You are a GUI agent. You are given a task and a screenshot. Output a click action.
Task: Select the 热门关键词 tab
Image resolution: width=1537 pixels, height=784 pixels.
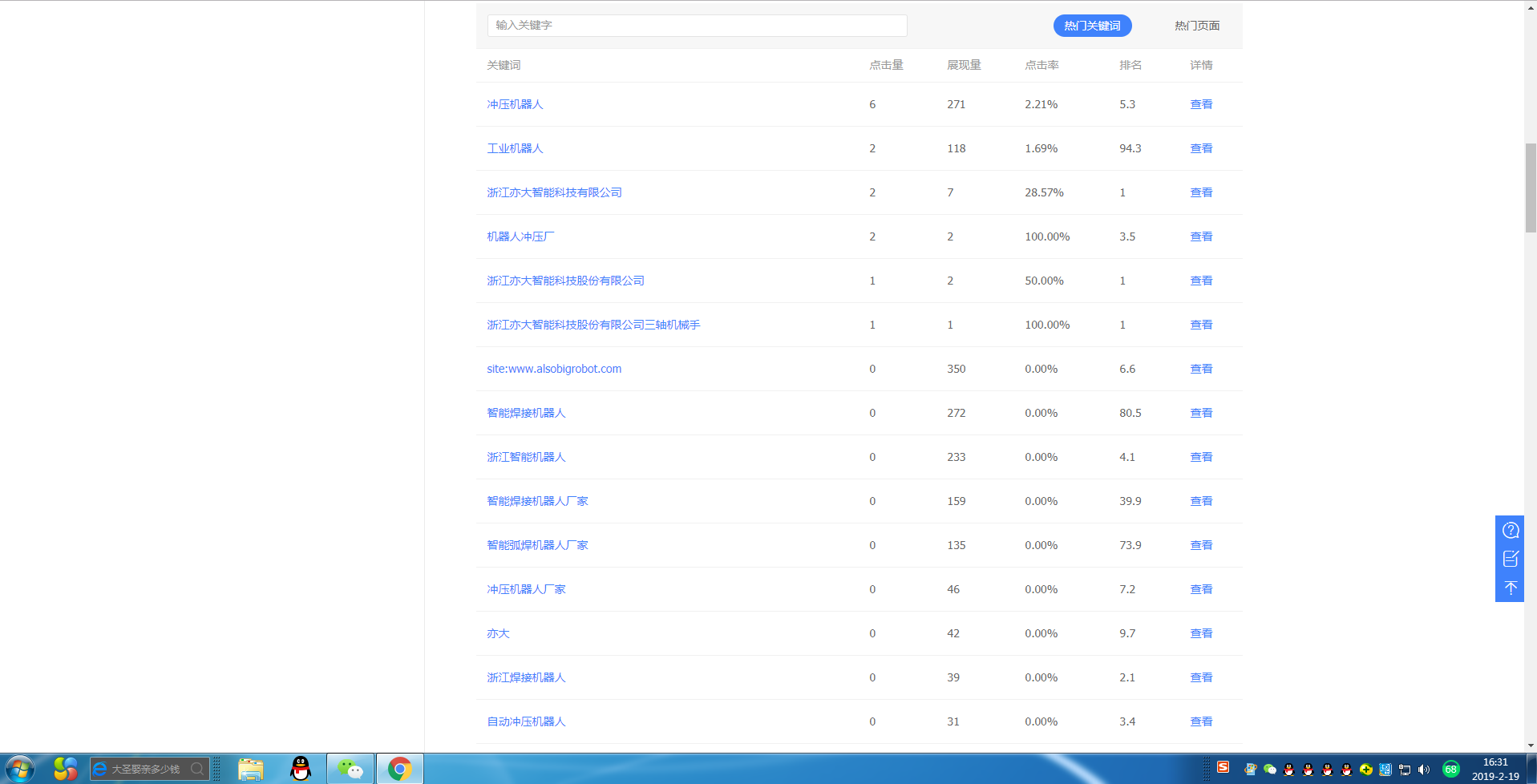click(1092, 26)
